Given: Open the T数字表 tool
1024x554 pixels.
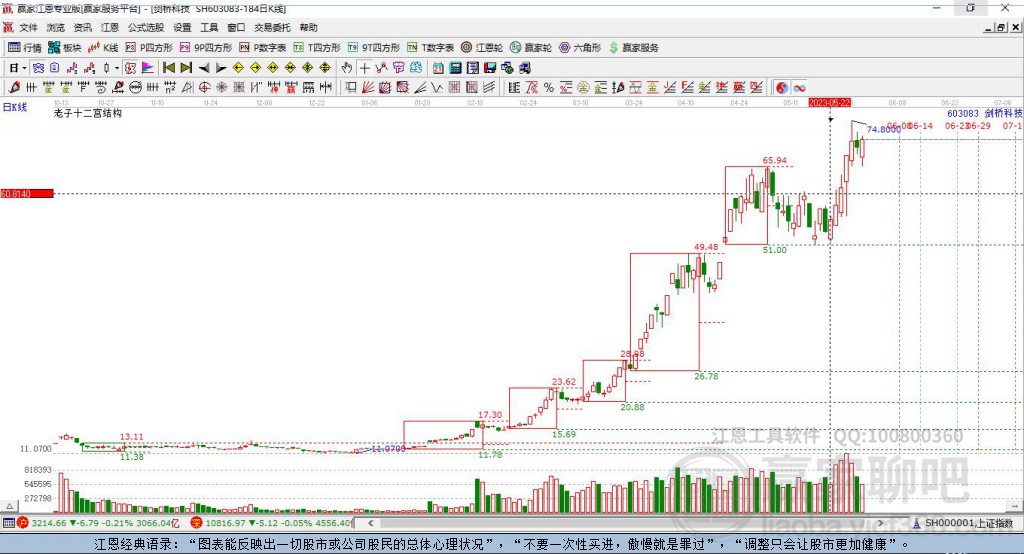Looking at the screenshot, I should (x=430, y=48).
